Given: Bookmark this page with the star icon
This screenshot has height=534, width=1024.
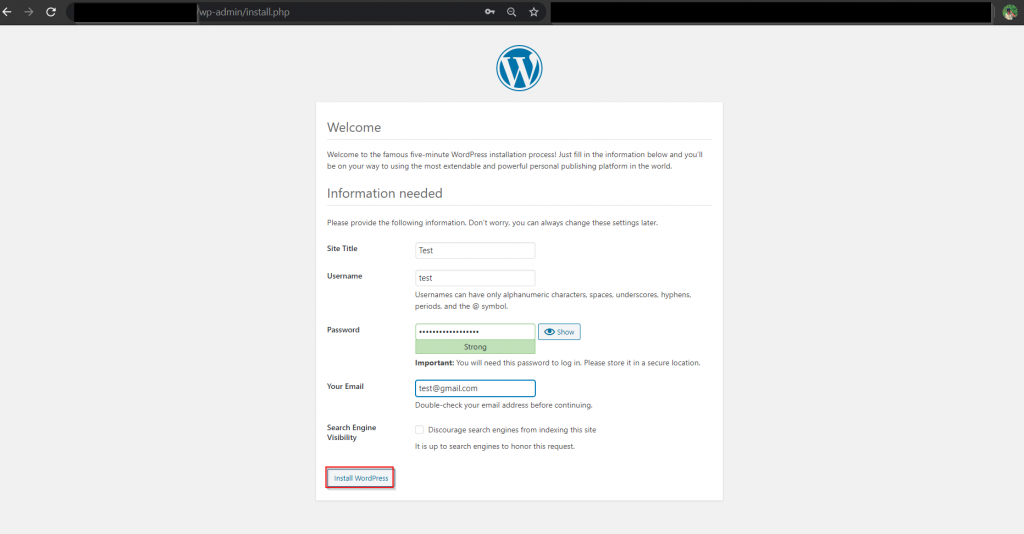Looking at the screenshot, I should [x=534, y=12].
